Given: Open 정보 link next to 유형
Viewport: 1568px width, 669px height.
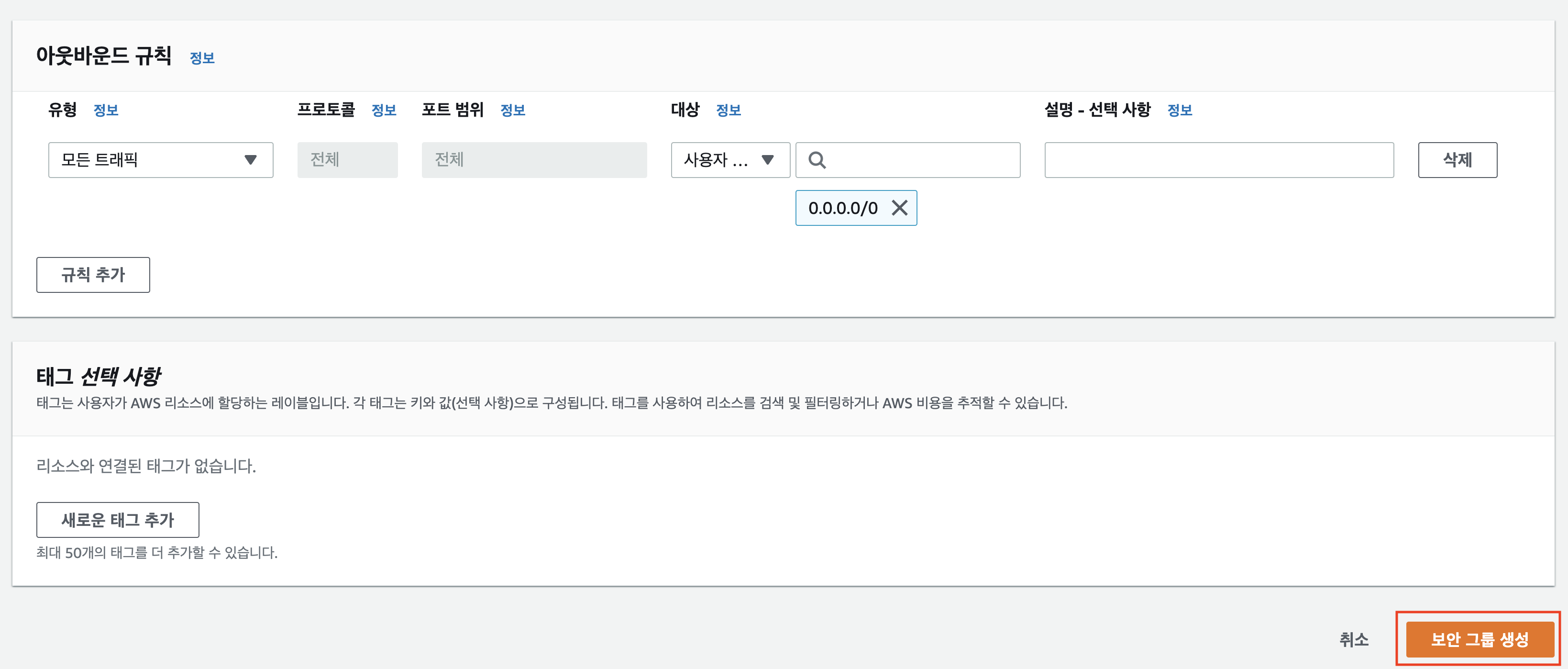Looking at the screenshot, I should [106, 110].
